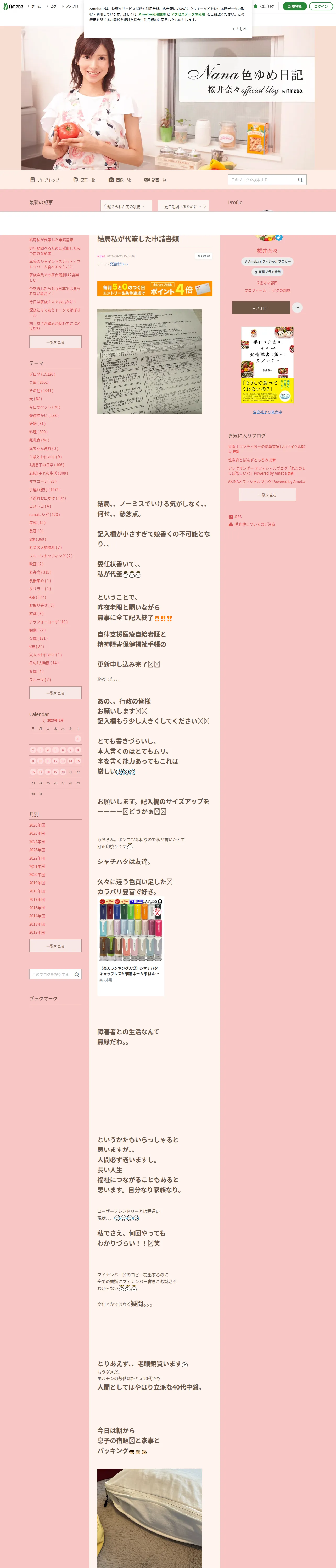Screen dimensions: 336x1568
Task: Open theme 発達障がい ( 533 )
Action: click(x=44, y=416)
